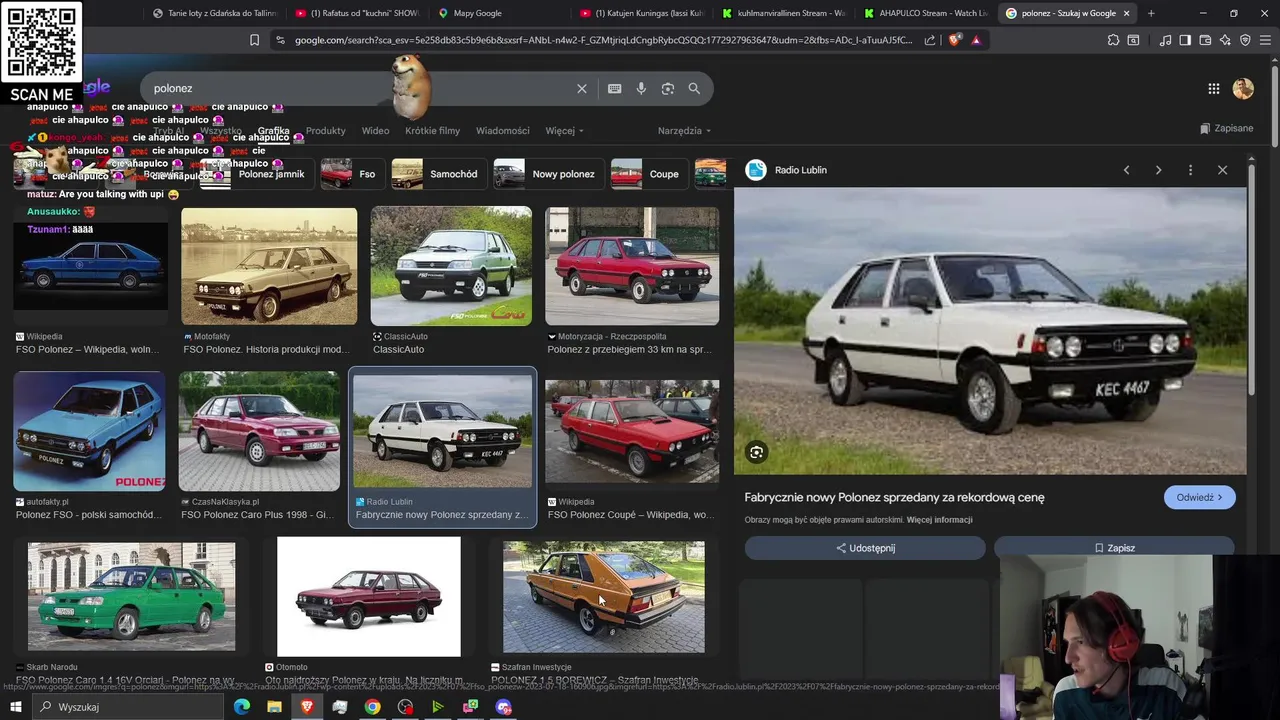Screen dimensions: 1280x720
Task: Open Brave playlist music icon
Action: tap(1165, 40)
